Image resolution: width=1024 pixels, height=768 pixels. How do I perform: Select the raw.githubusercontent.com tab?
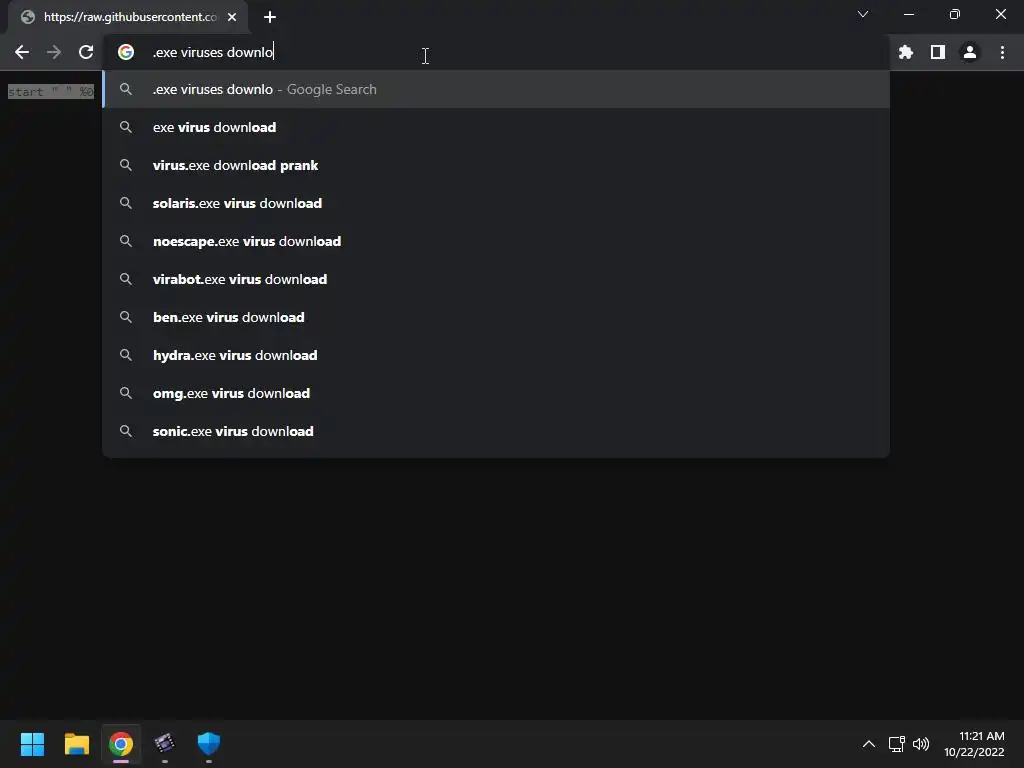129,17
